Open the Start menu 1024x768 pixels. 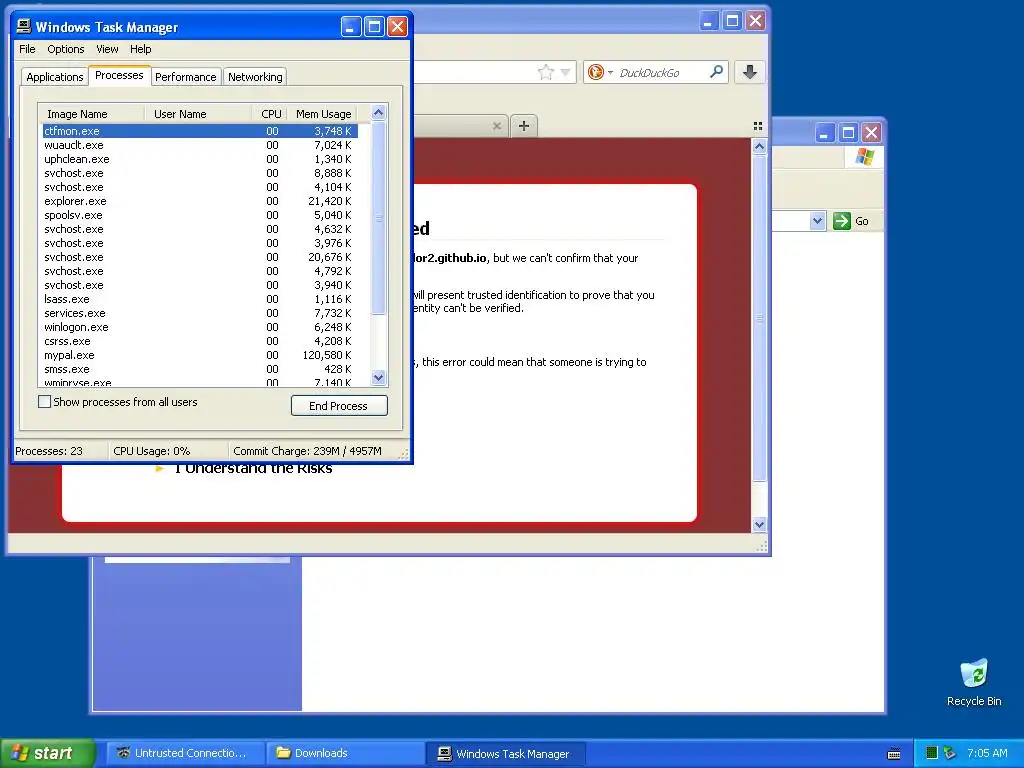[47, 753]
